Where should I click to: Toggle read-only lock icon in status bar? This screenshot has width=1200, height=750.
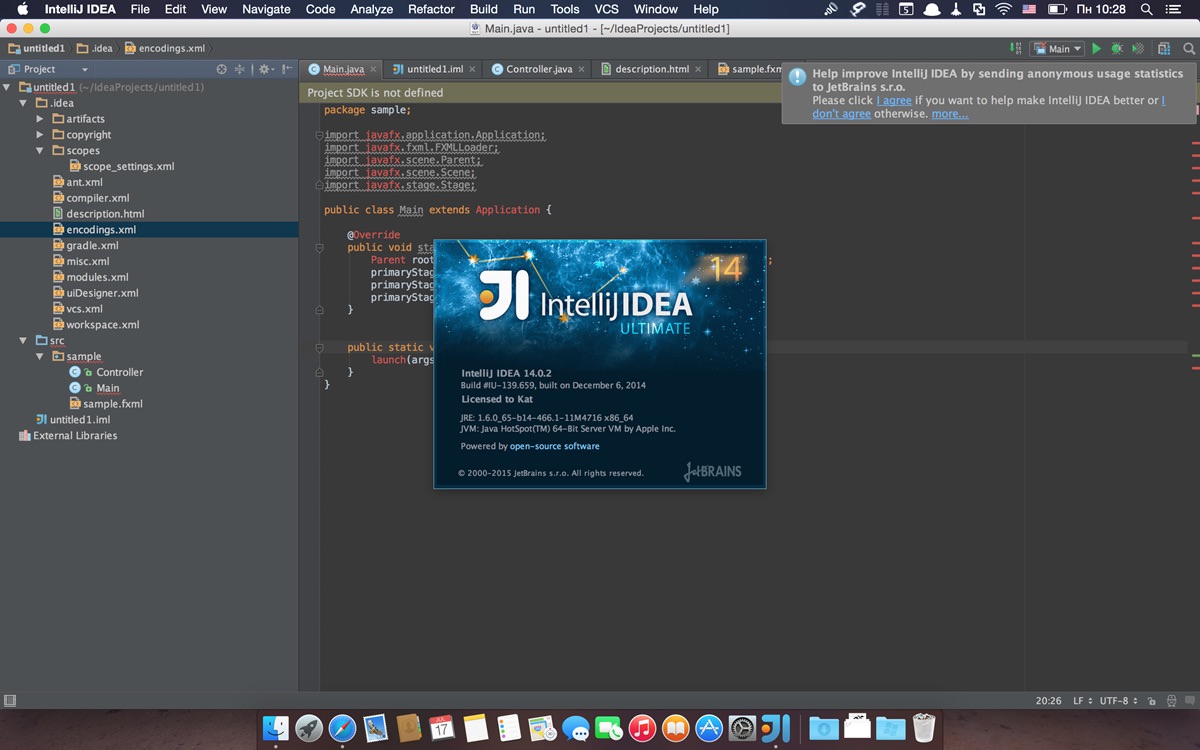pyautogui.click(x=1152, y=701)
